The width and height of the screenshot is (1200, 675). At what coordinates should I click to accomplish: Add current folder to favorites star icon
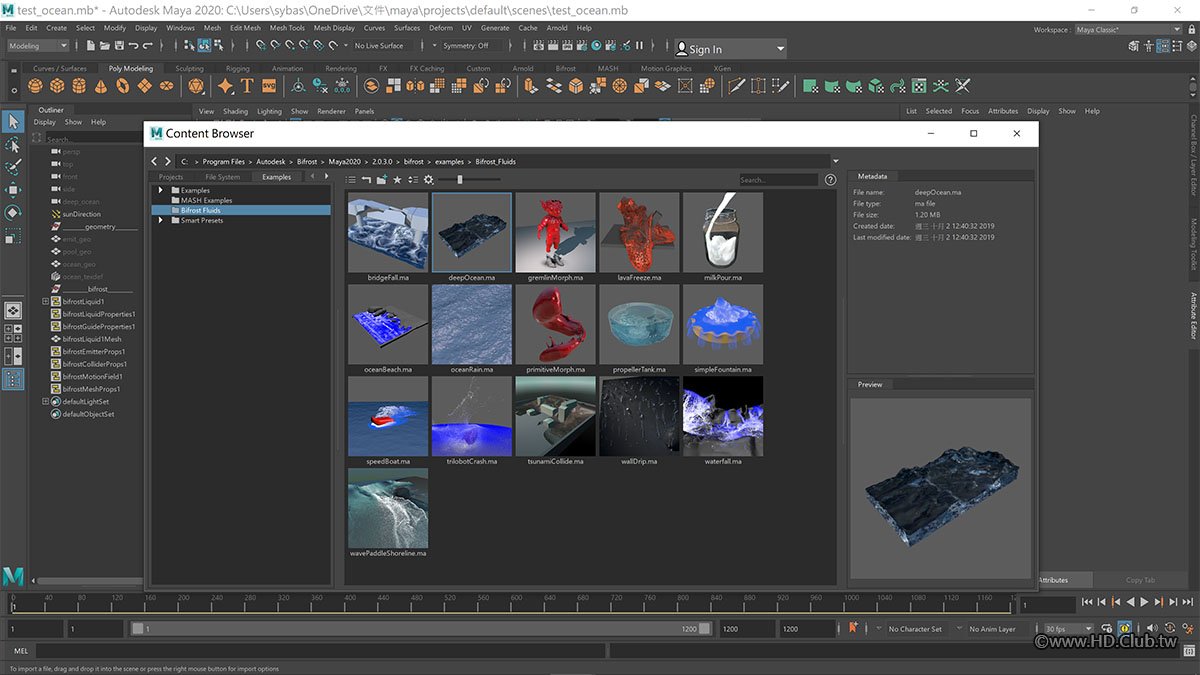[x=397, y=180]
